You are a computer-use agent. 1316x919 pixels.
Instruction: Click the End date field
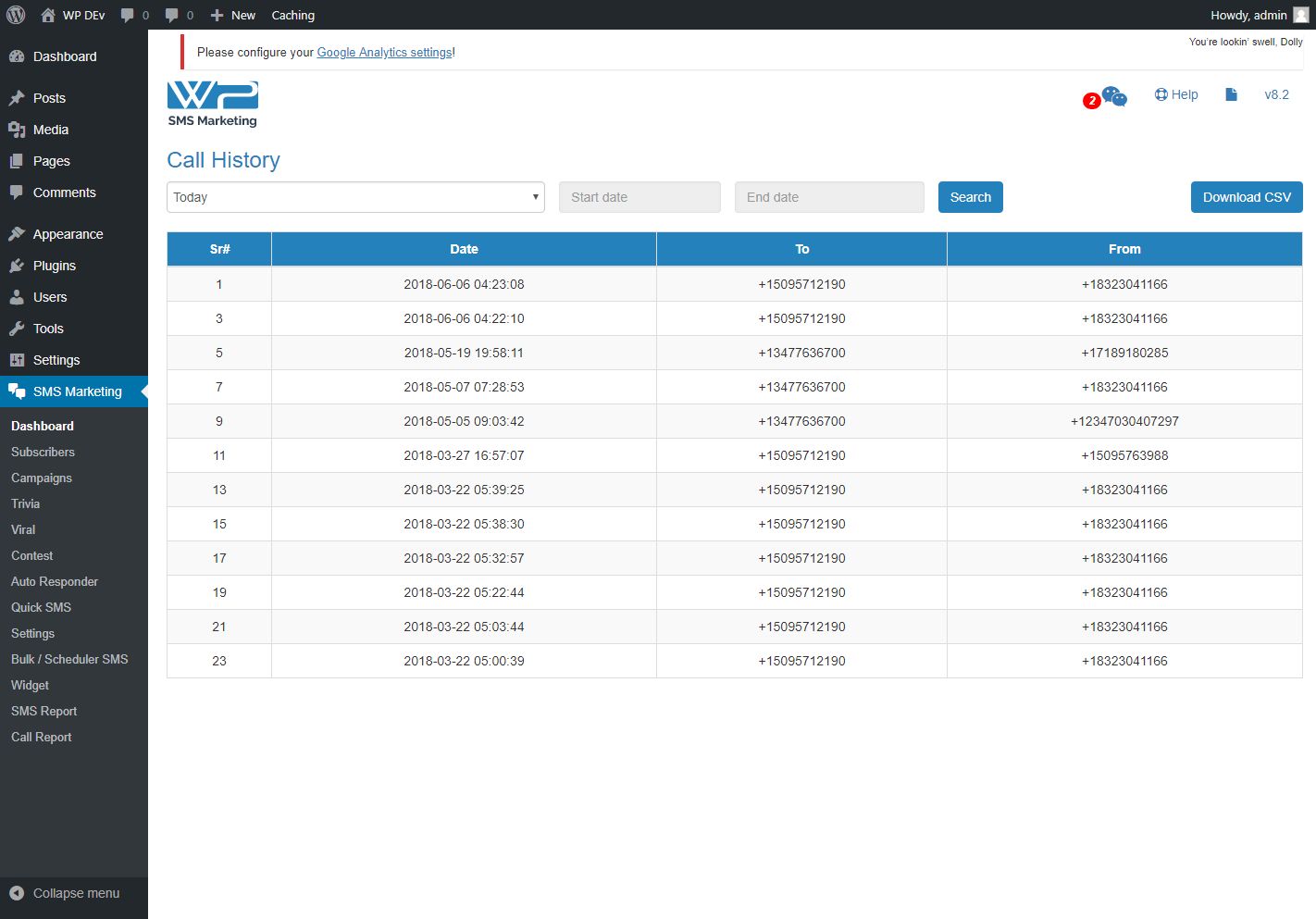[829, 197]
